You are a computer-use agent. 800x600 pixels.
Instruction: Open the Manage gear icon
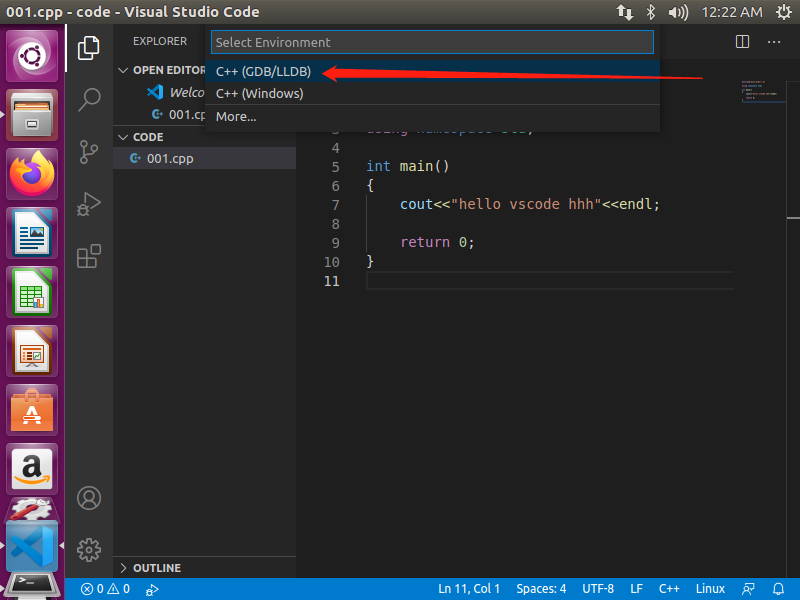pyautogui.click(x=89, y=550)
